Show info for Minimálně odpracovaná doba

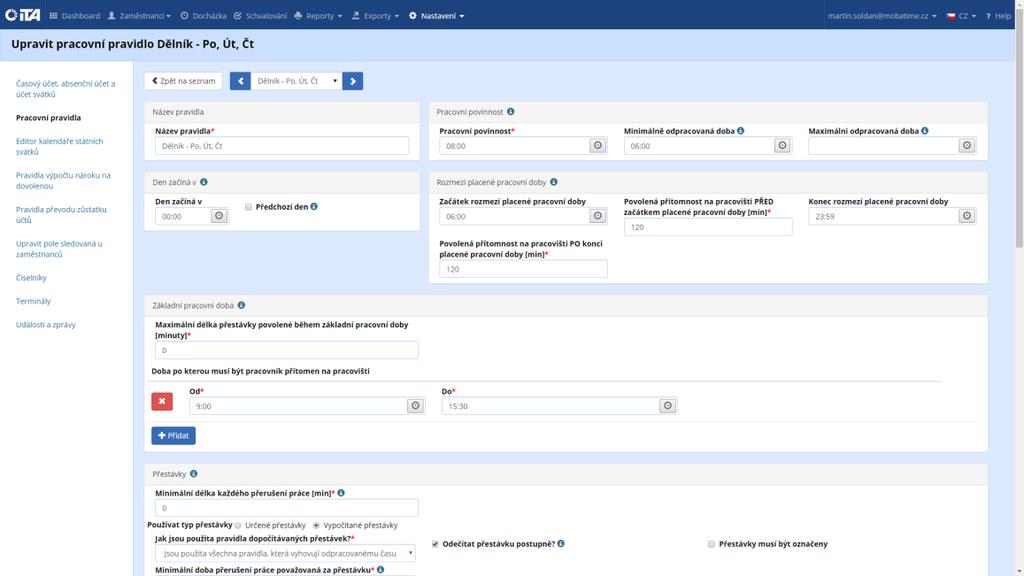coord(741,131)
